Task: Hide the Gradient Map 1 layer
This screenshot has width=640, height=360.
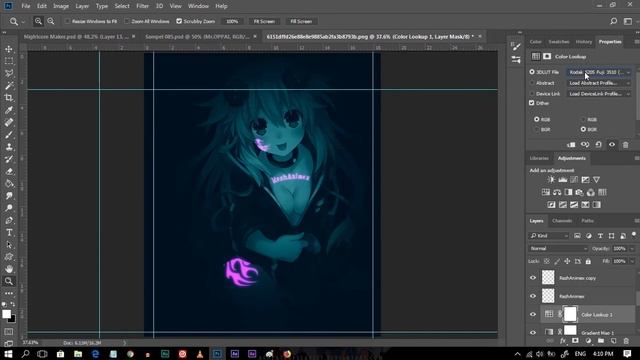Action: coord(533,332)
